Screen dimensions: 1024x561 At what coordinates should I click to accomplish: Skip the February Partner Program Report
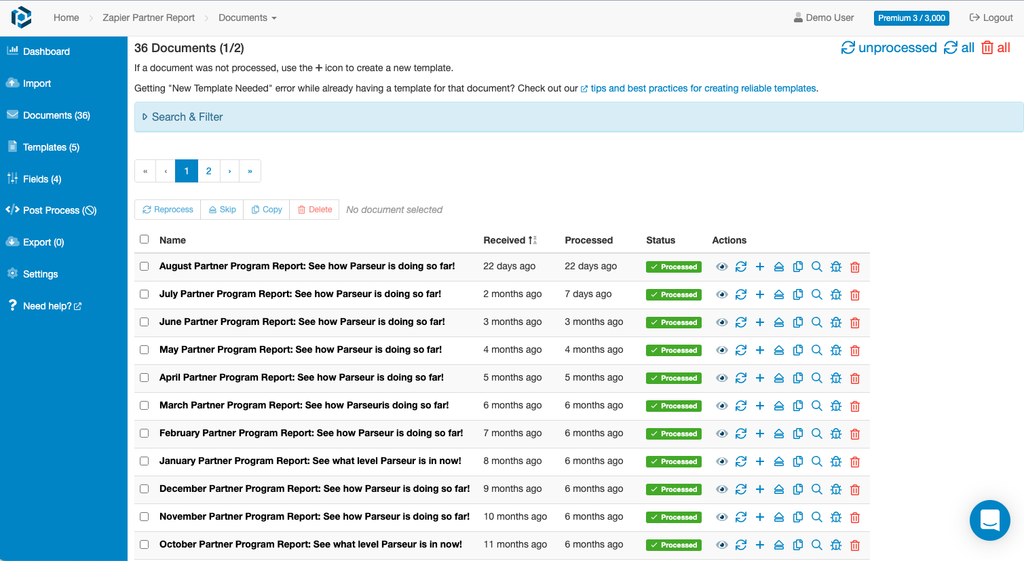click(778, 434)
